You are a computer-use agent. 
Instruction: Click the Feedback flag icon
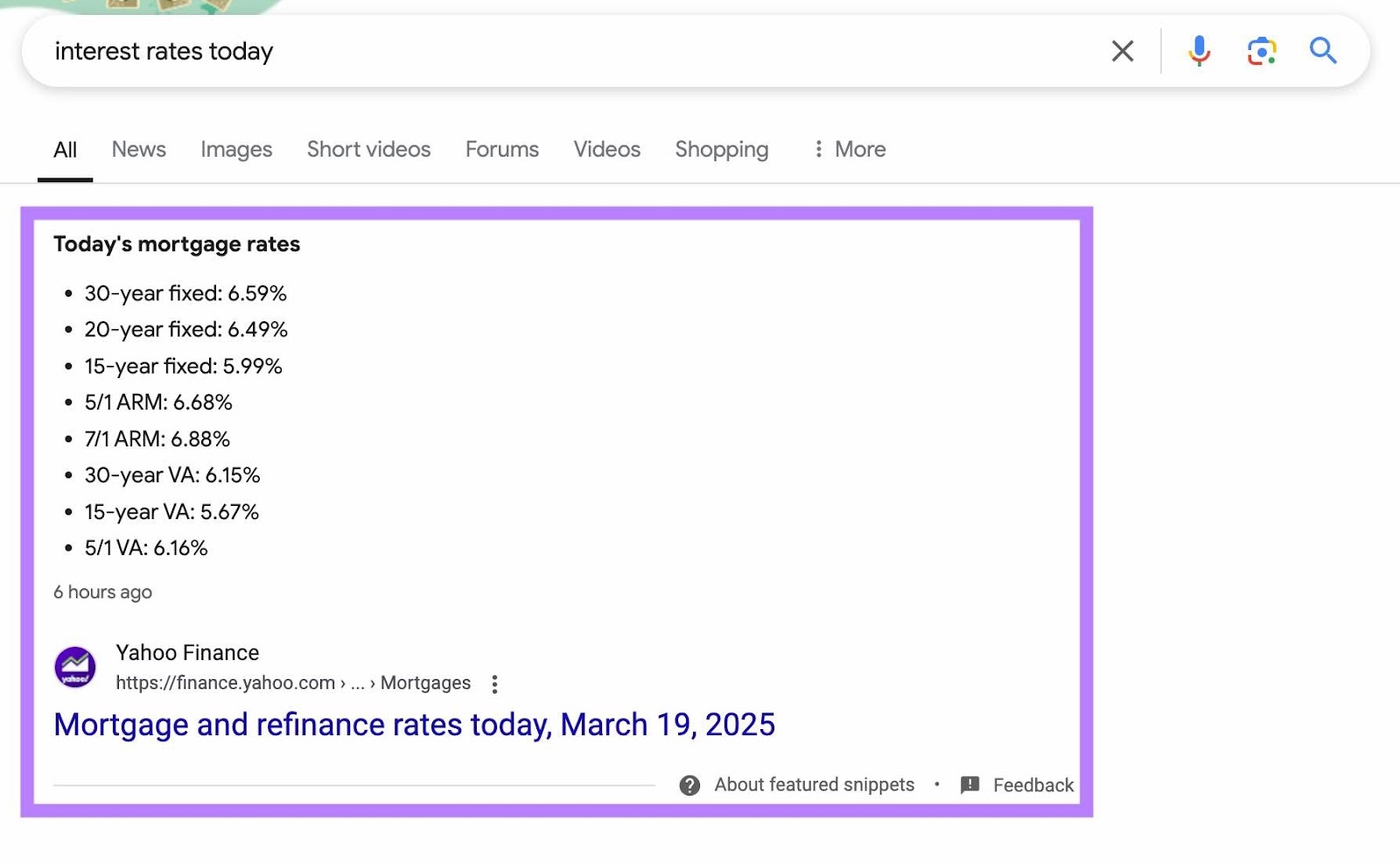coord(969,785)
